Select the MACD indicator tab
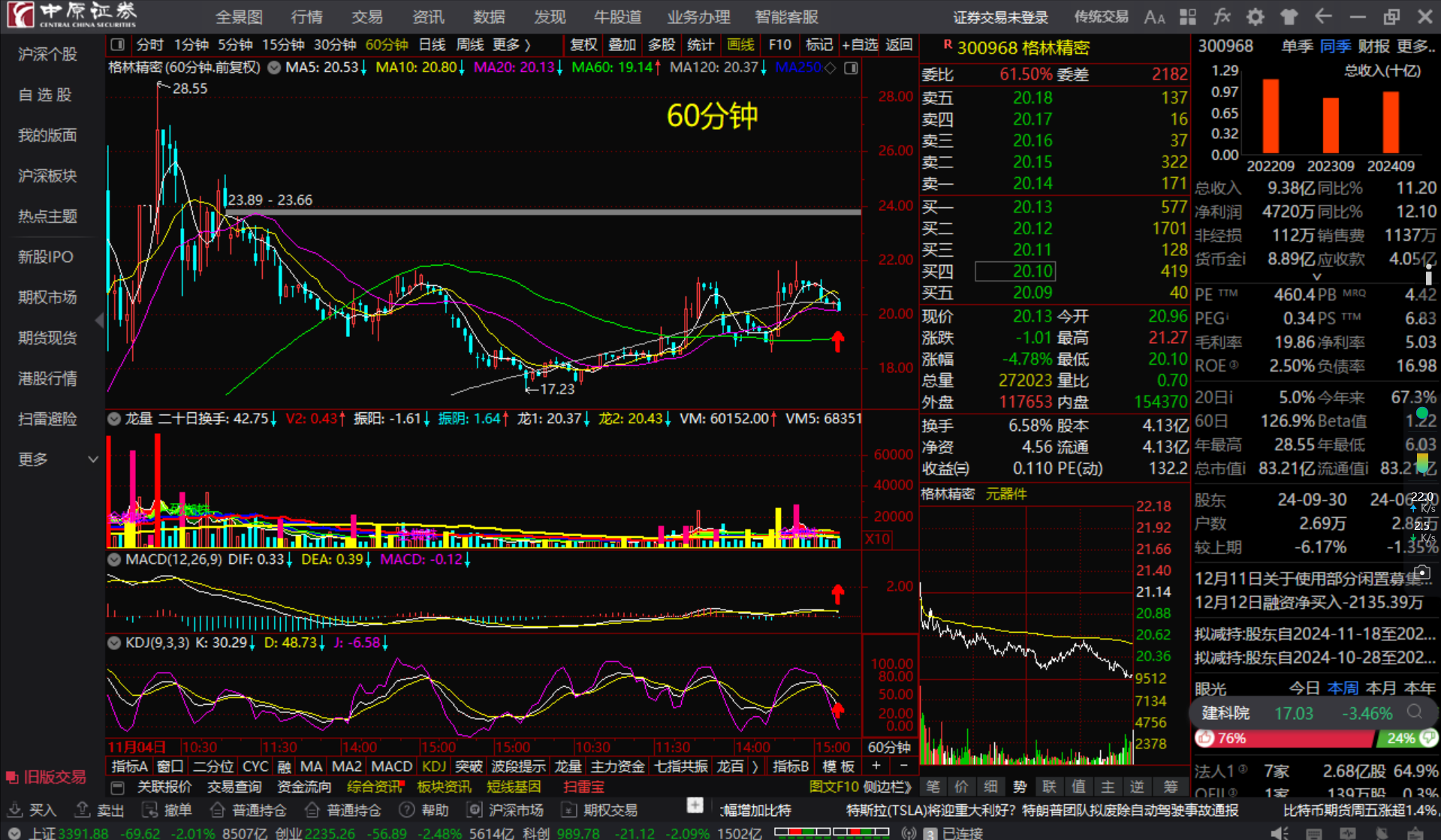This screenshot has width=1441, height=840. [392, 766]
